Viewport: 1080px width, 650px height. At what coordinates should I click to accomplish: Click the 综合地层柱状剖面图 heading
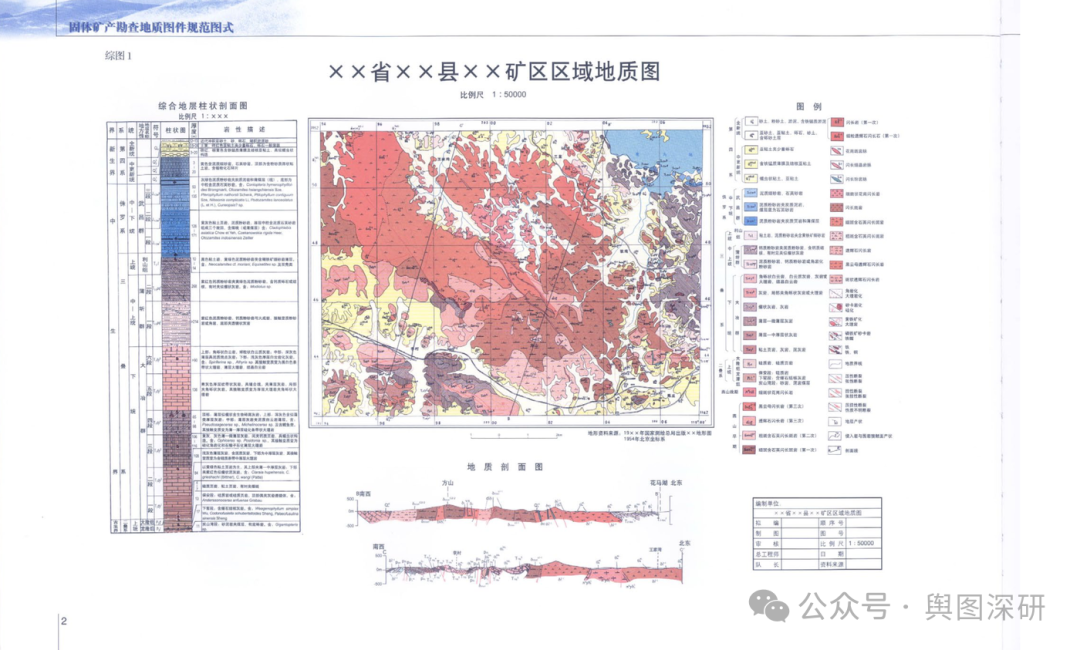[202, 106]
